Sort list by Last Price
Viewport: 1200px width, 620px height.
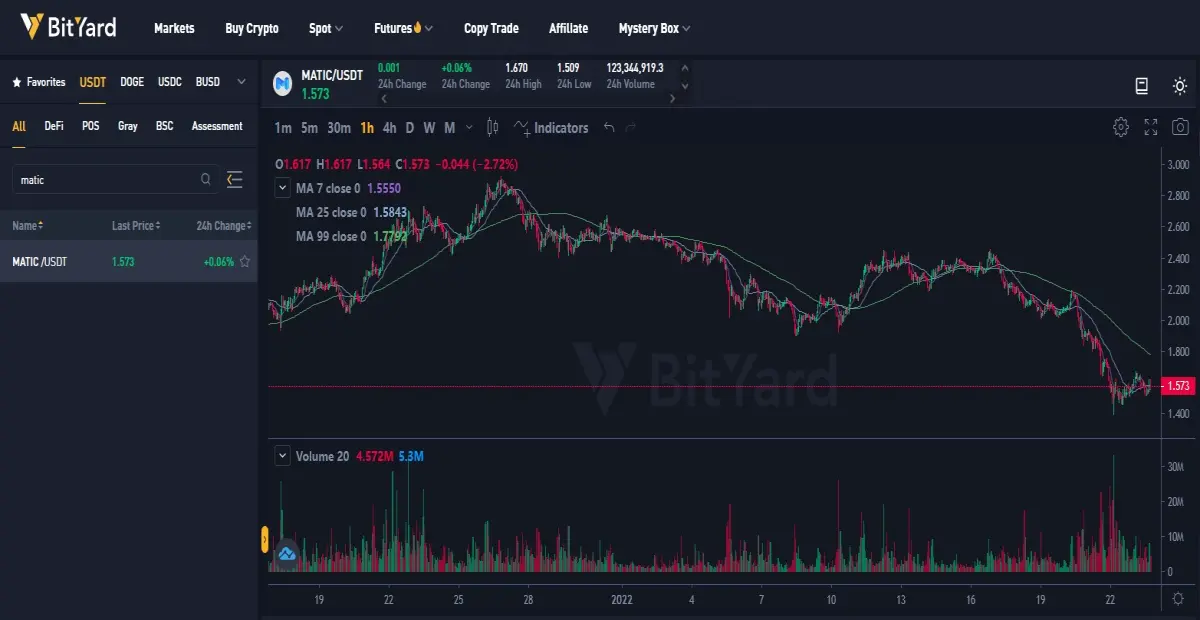click(x=136, y=226)
